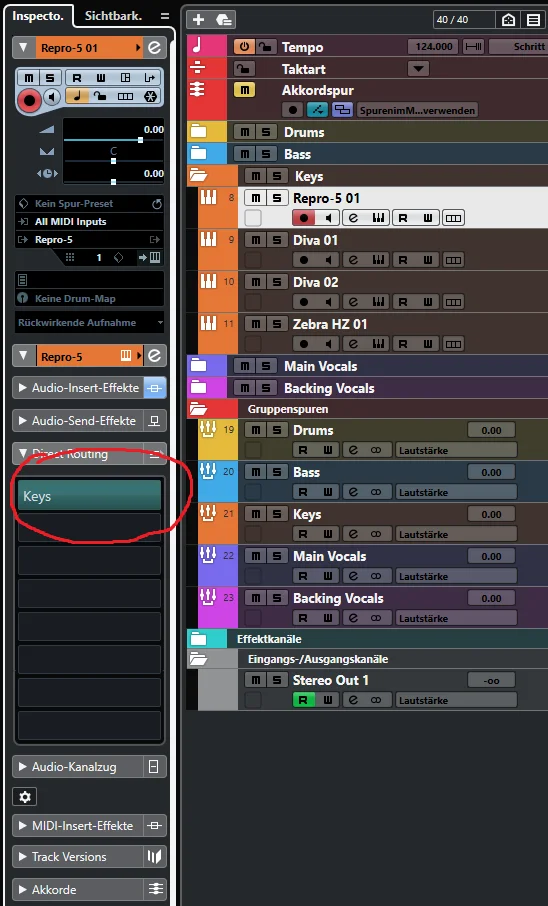
Task: Click the SpurenimM...verwenden button on Akkordspur
Action: pos(417,110)
